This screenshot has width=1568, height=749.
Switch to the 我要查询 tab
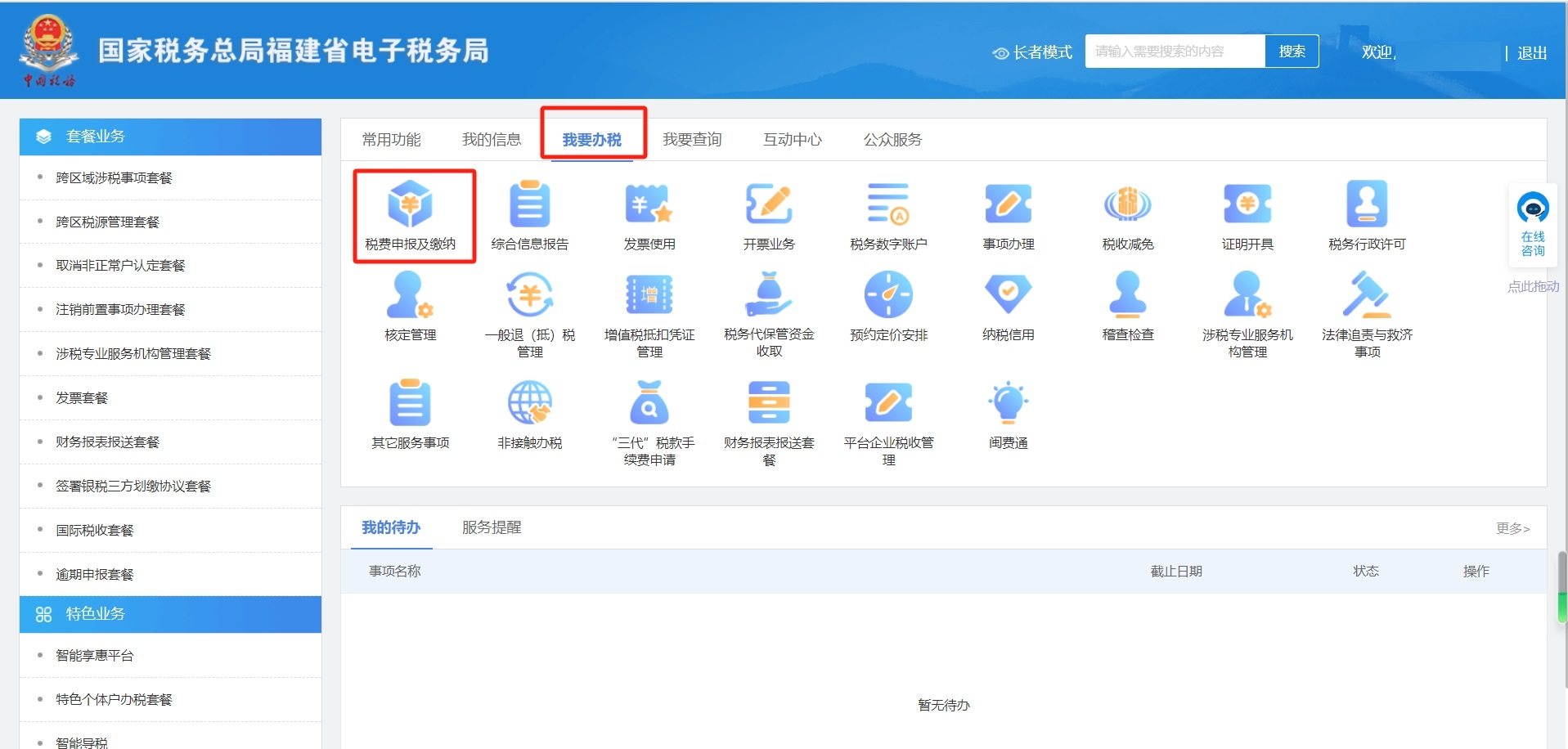(x=693, y=139)
